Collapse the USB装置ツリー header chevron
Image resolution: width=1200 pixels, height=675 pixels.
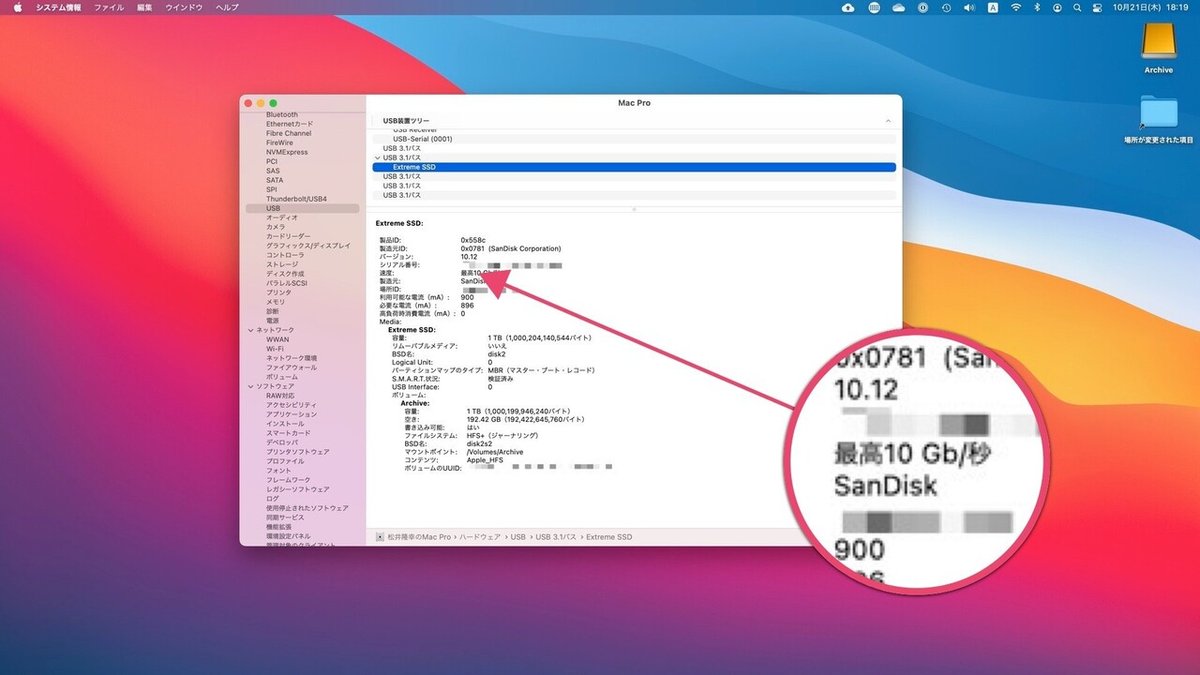pos(888,120)
